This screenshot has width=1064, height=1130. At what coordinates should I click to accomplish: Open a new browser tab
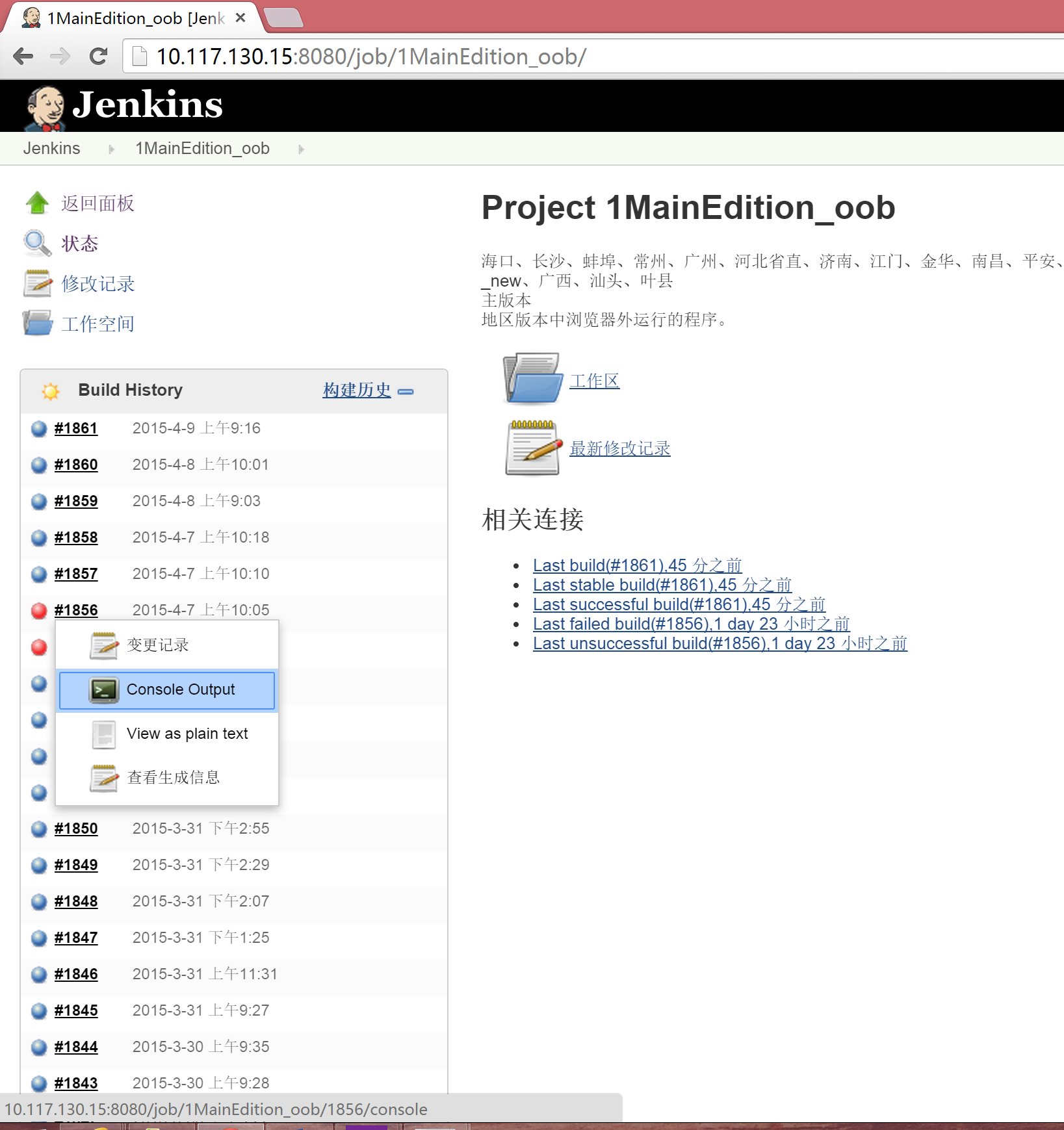pyautogui.click(x=283, y=18)
